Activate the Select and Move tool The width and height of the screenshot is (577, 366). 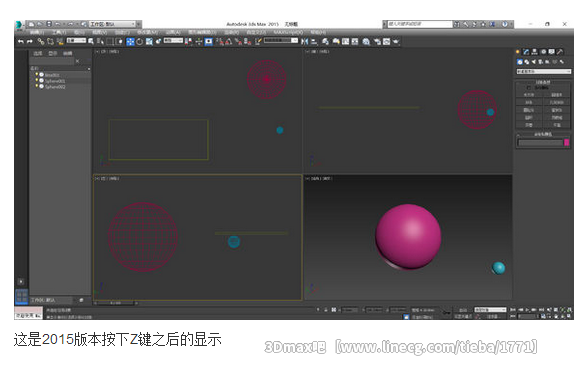[x=130, y=42]
